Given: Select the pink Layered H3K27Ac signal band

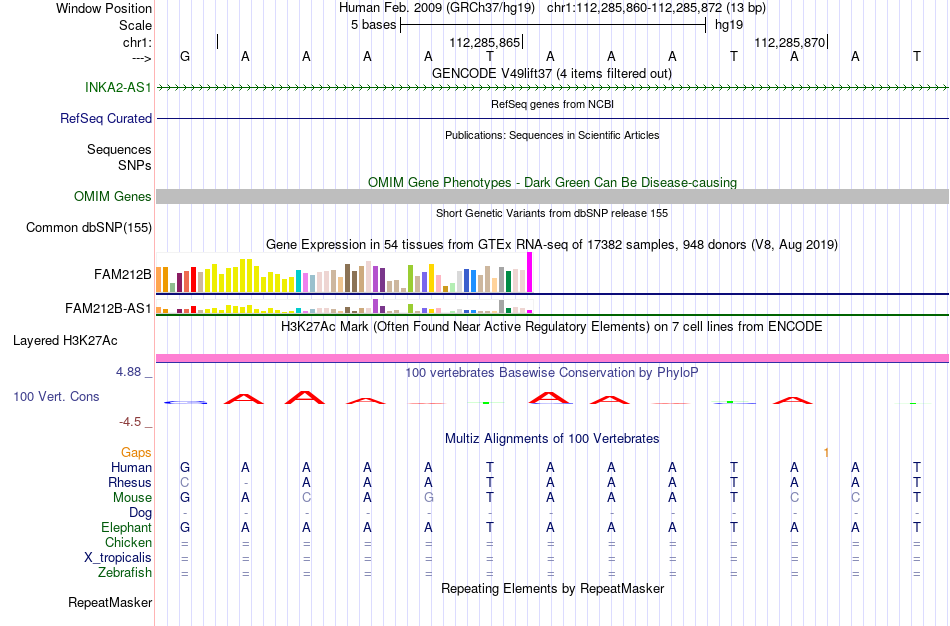Looking at the screenshot, I should point(553,358).
